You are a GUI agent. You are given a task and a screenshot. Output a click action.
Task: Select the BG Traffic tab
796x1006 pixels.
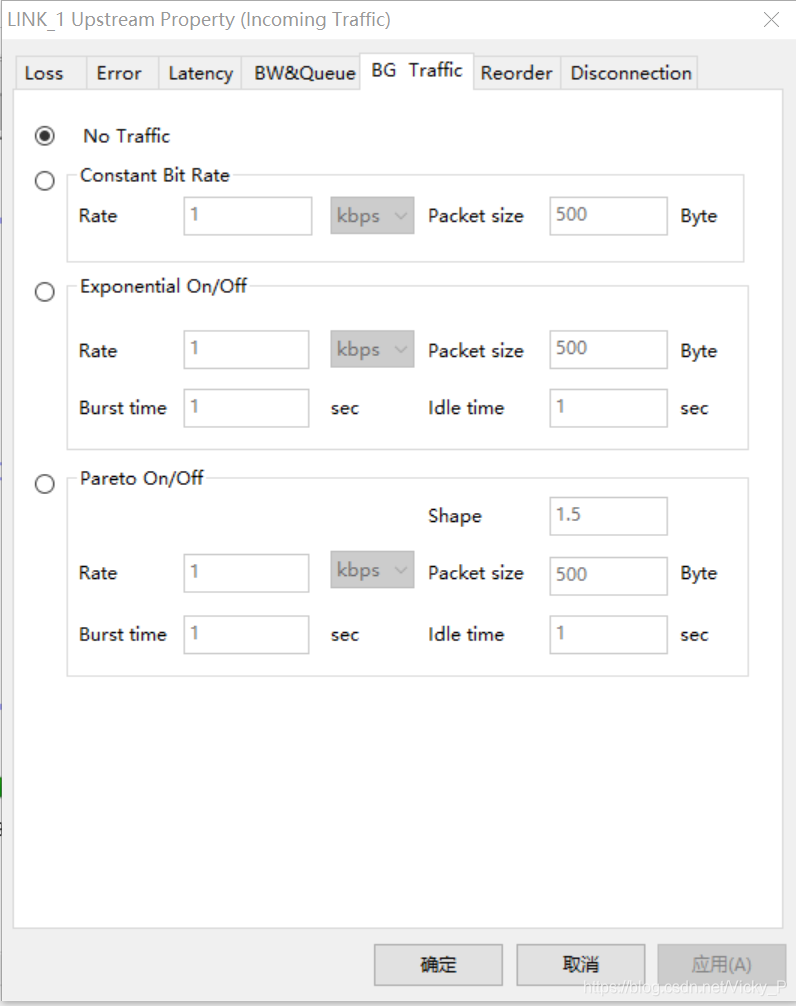pyautogui.click(x=417, y=71)
